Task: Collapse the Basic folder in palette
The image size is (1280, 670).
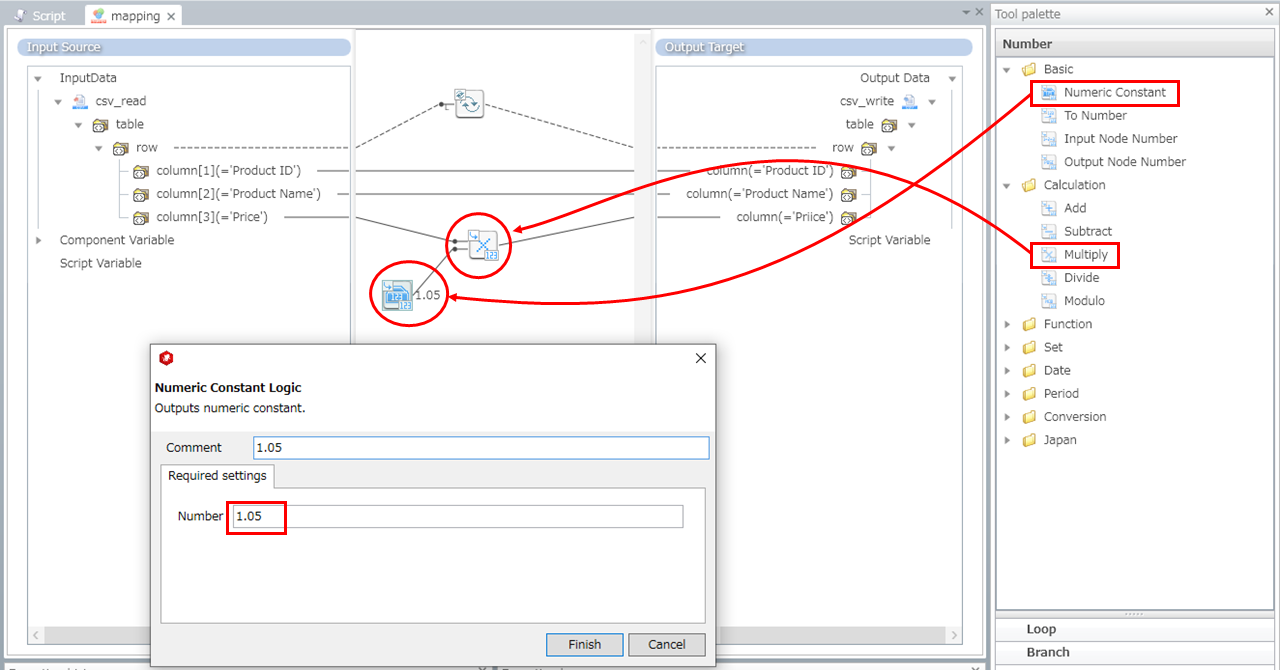Action: (1007, 70)
